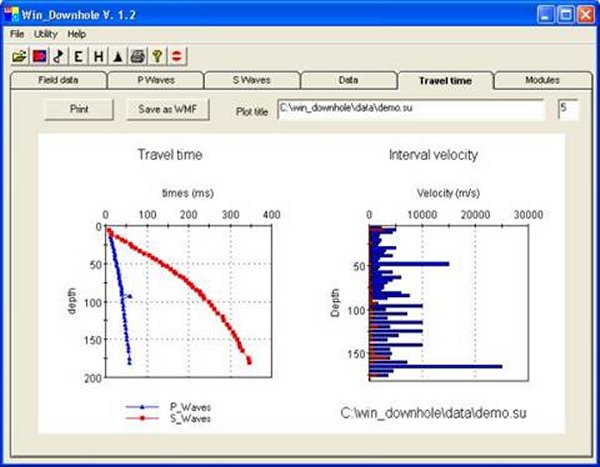Click the H letter toolbar icon
This screenshot has height=467, width=600.
pyautogui.click(x=99, y=57)
